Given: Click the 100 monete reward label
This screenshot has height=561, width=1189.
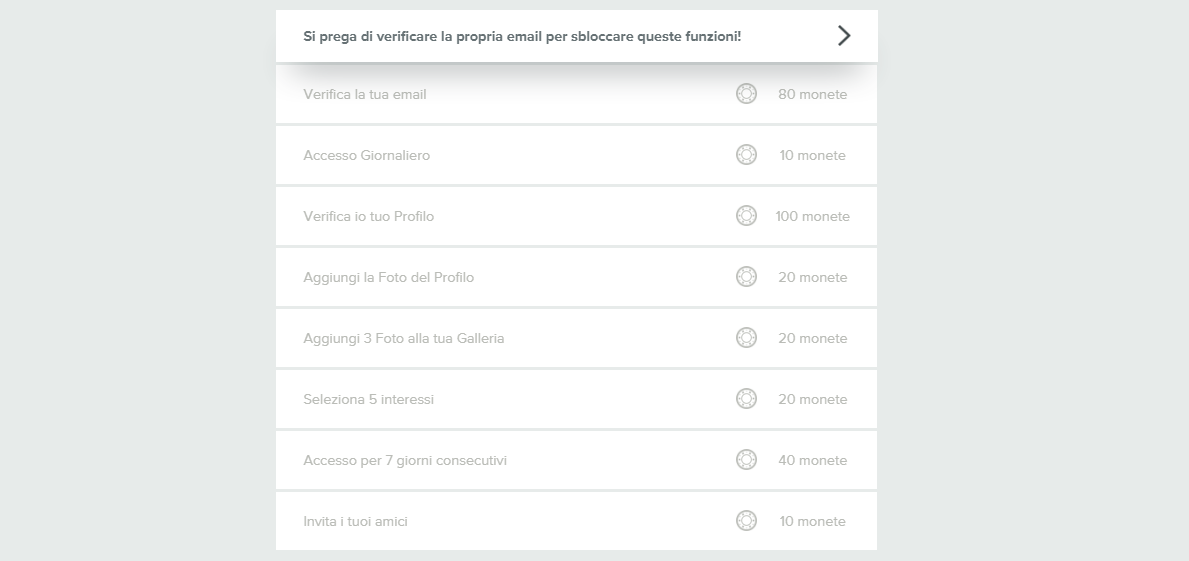Looking at the screenshot, I should pyautogui.click(x=812, y=217).
